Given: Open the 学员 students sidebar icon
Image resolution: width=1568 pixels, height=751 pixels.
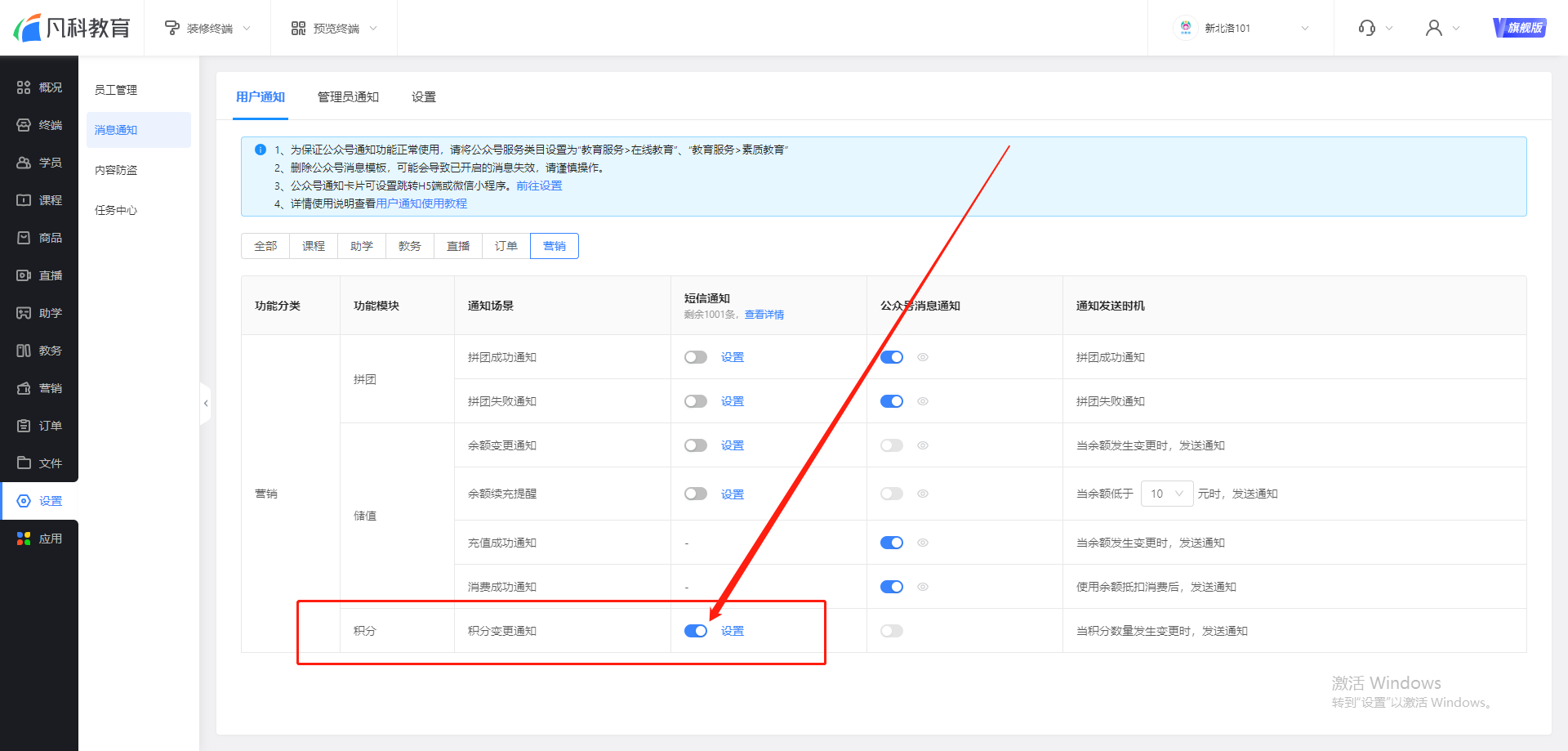Looking at the screenshot, I should [24, 163].
